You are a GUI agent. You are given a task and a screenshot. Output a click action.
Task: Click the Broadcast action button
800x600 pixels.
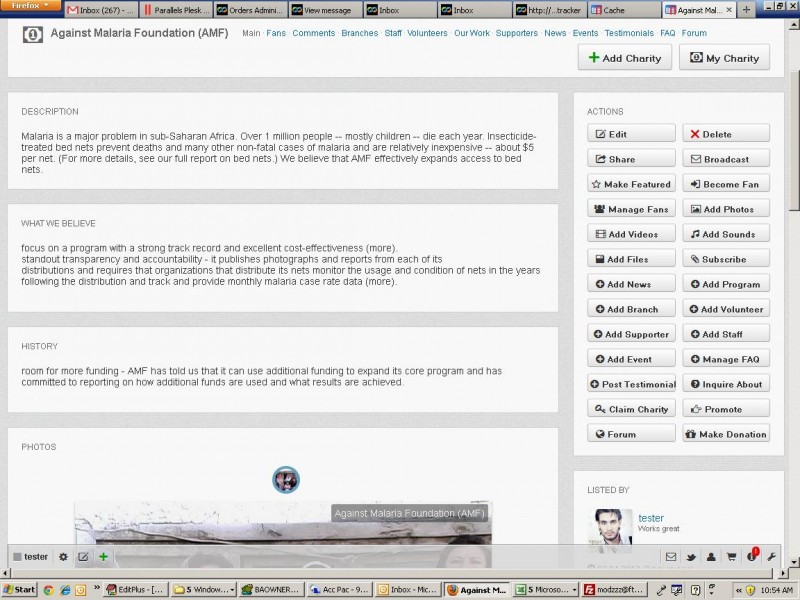[726, 159]
